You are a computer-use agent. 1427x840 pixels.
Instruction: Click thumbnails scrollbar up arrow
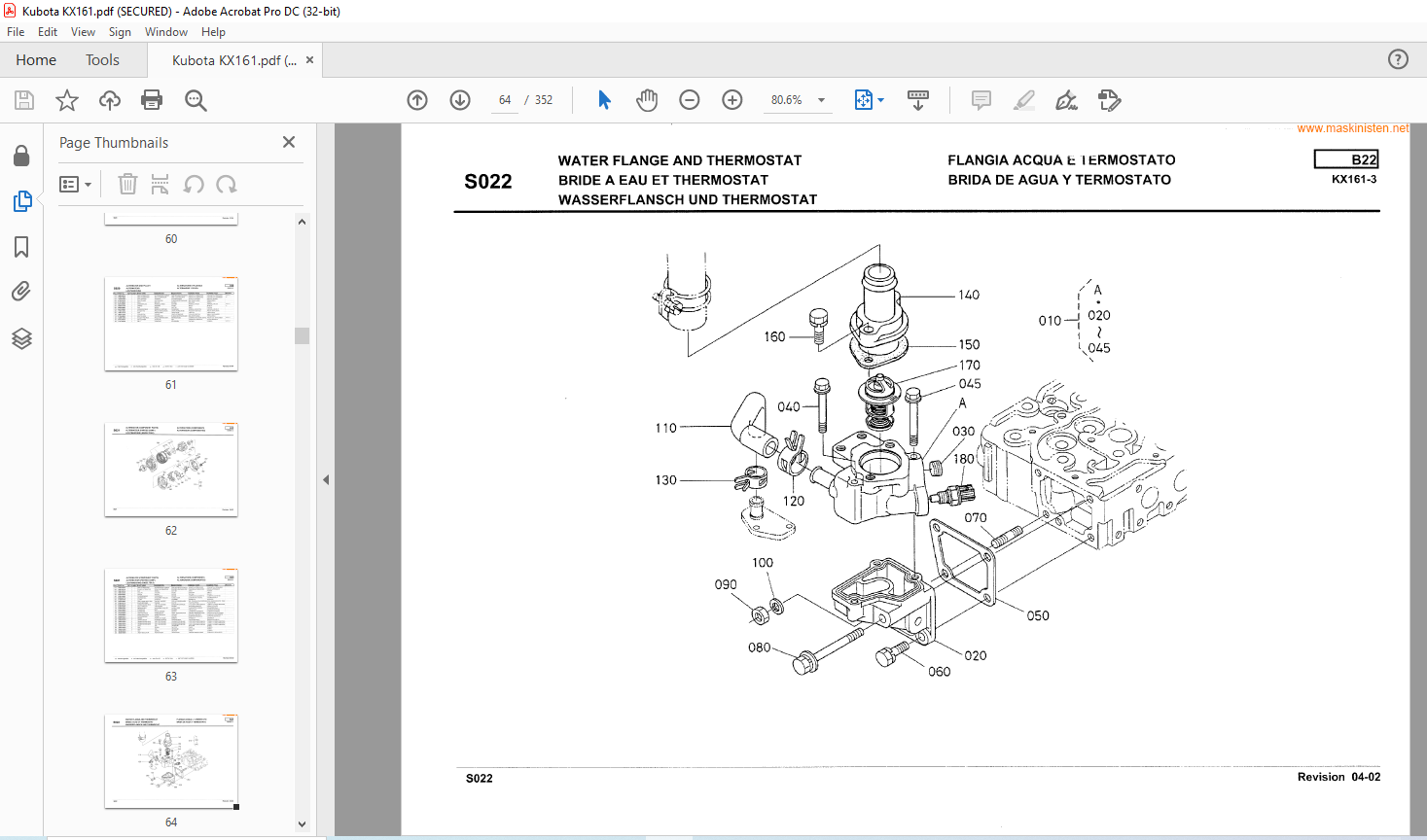click(x=302, y=222)
